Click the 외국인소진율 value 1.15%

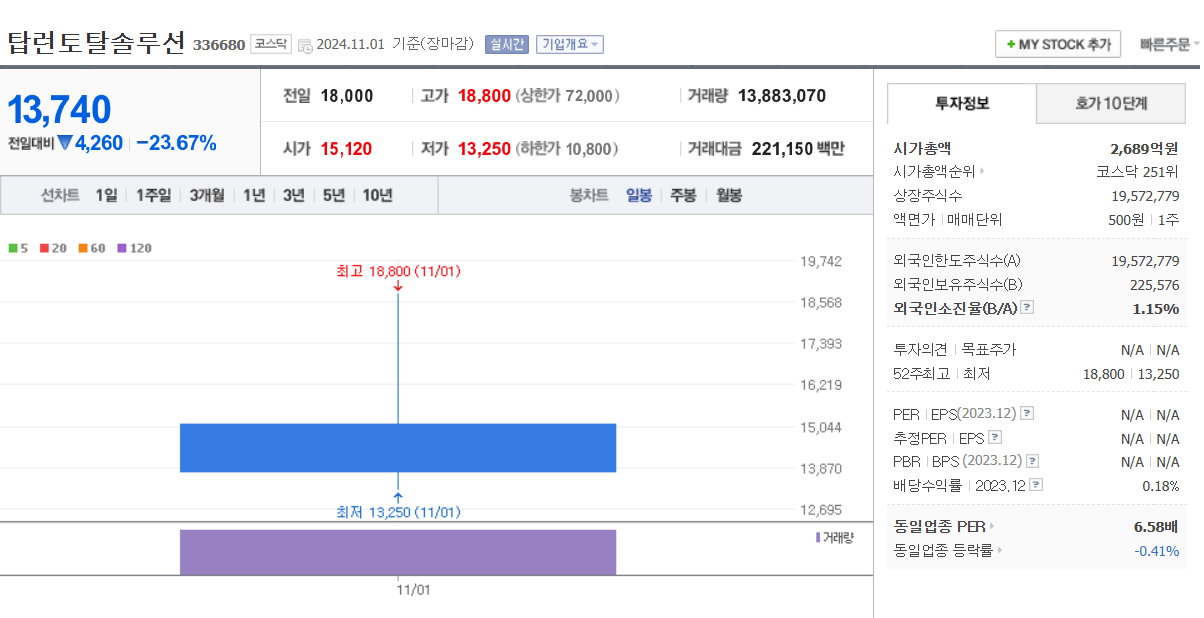(1156, 308)
